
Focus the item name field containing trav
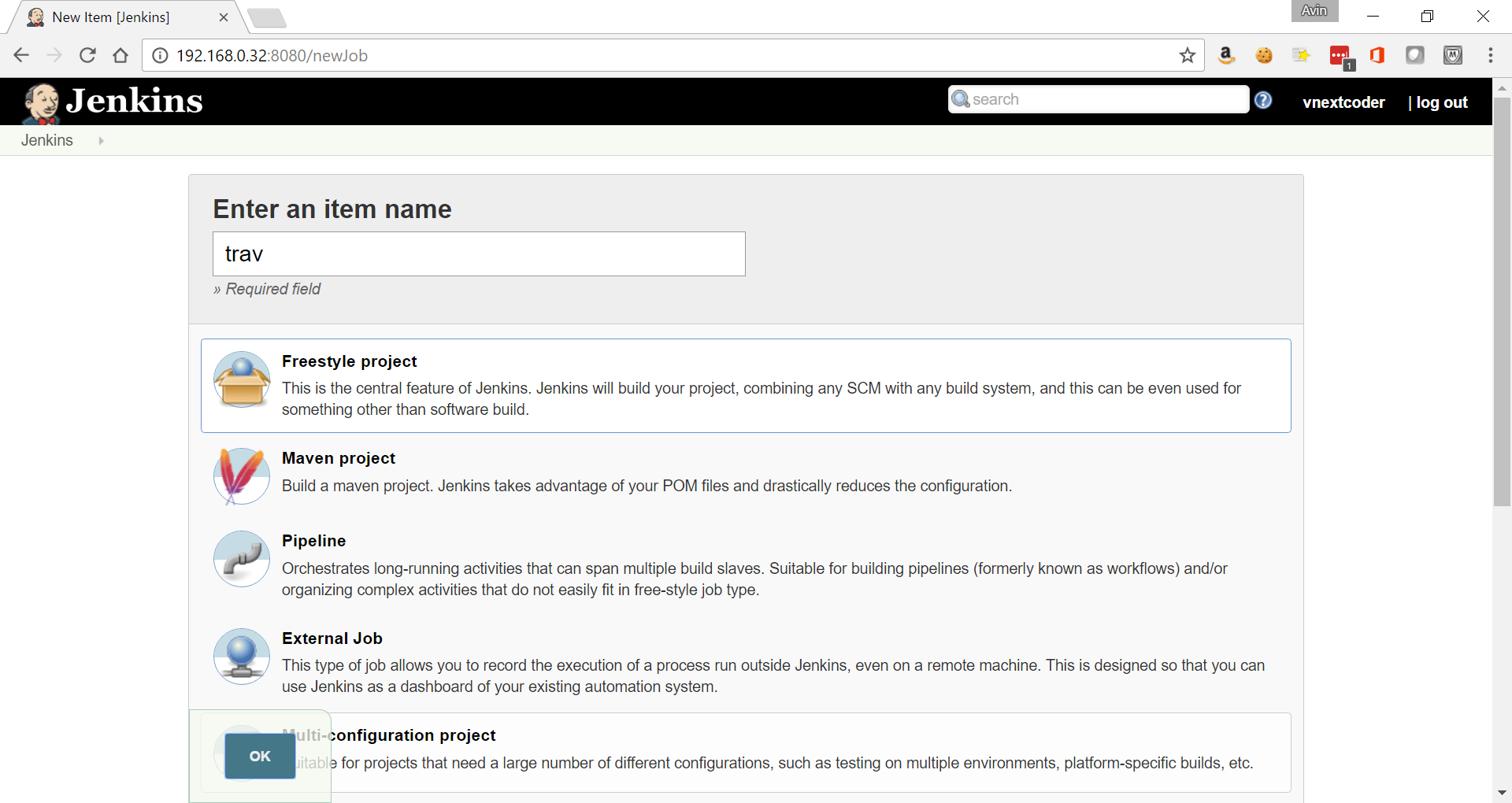[479, 253]
